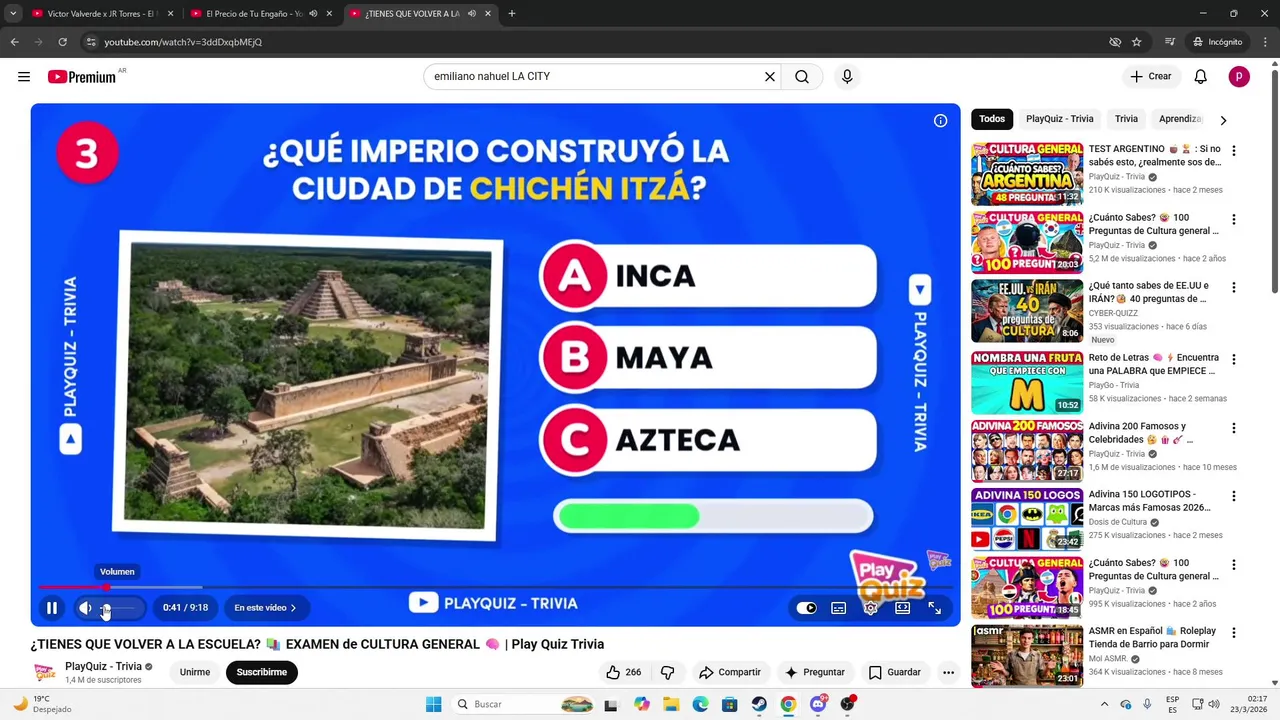Click the Unirme button

point(195,672)
